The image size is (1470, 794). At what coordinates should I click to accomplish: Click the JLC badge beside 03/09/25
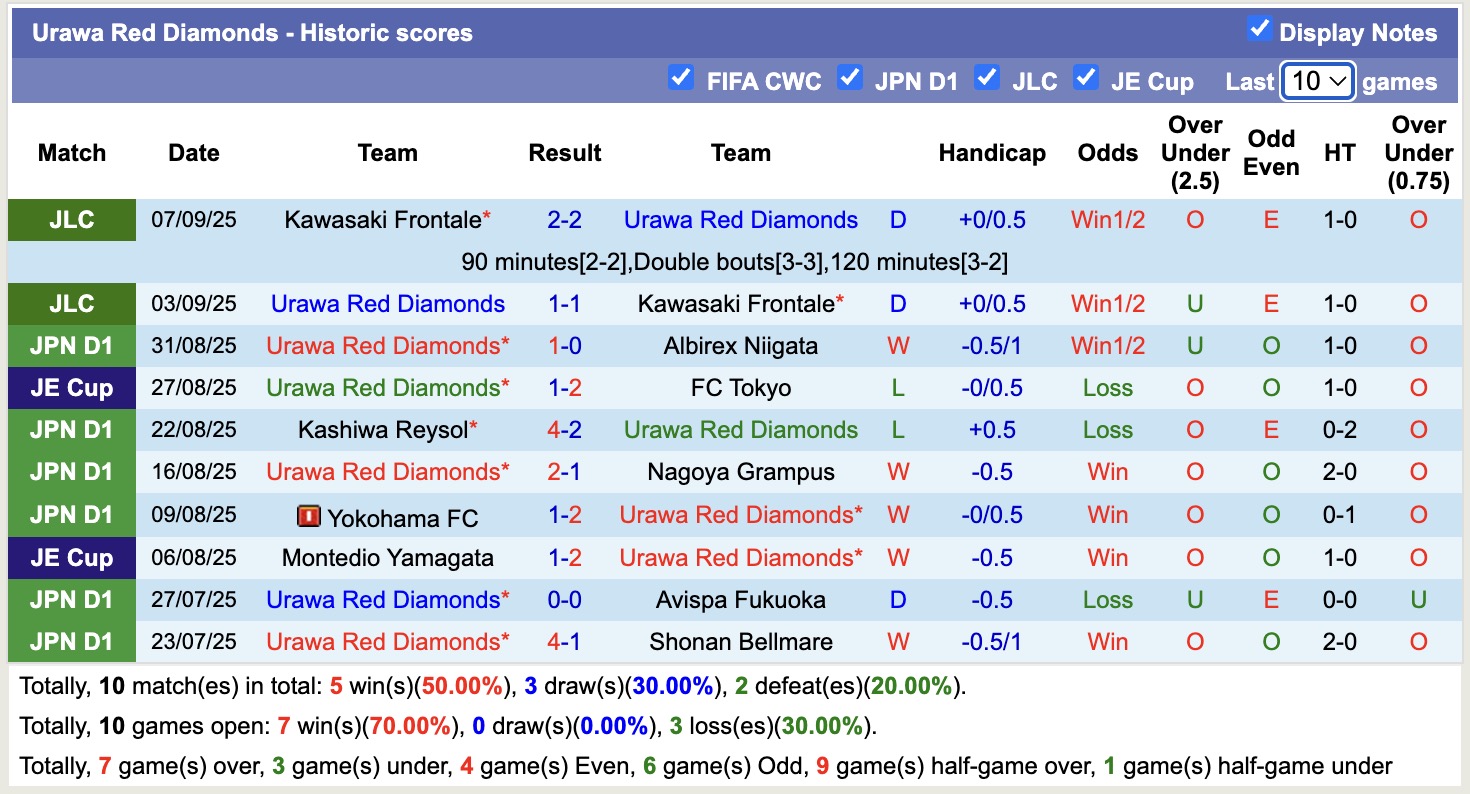tap(71, 304)
